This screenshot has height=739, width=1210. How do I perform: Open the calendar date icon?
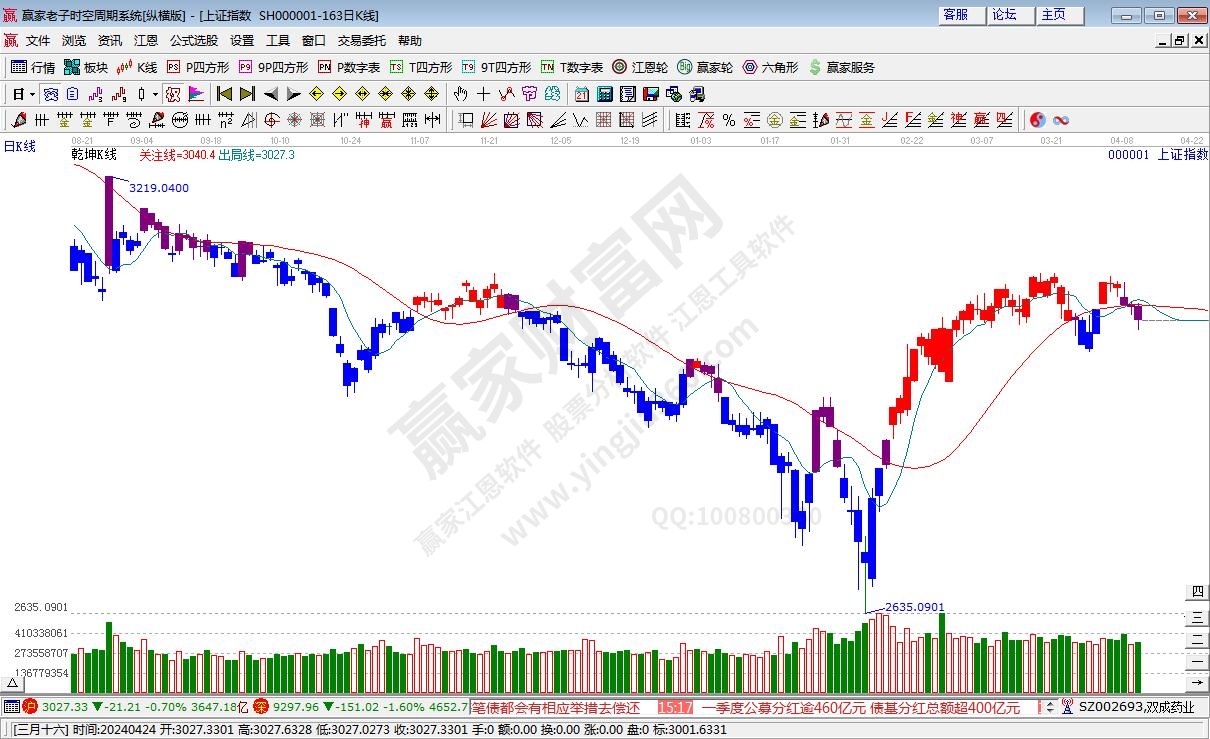pos(582,94)
